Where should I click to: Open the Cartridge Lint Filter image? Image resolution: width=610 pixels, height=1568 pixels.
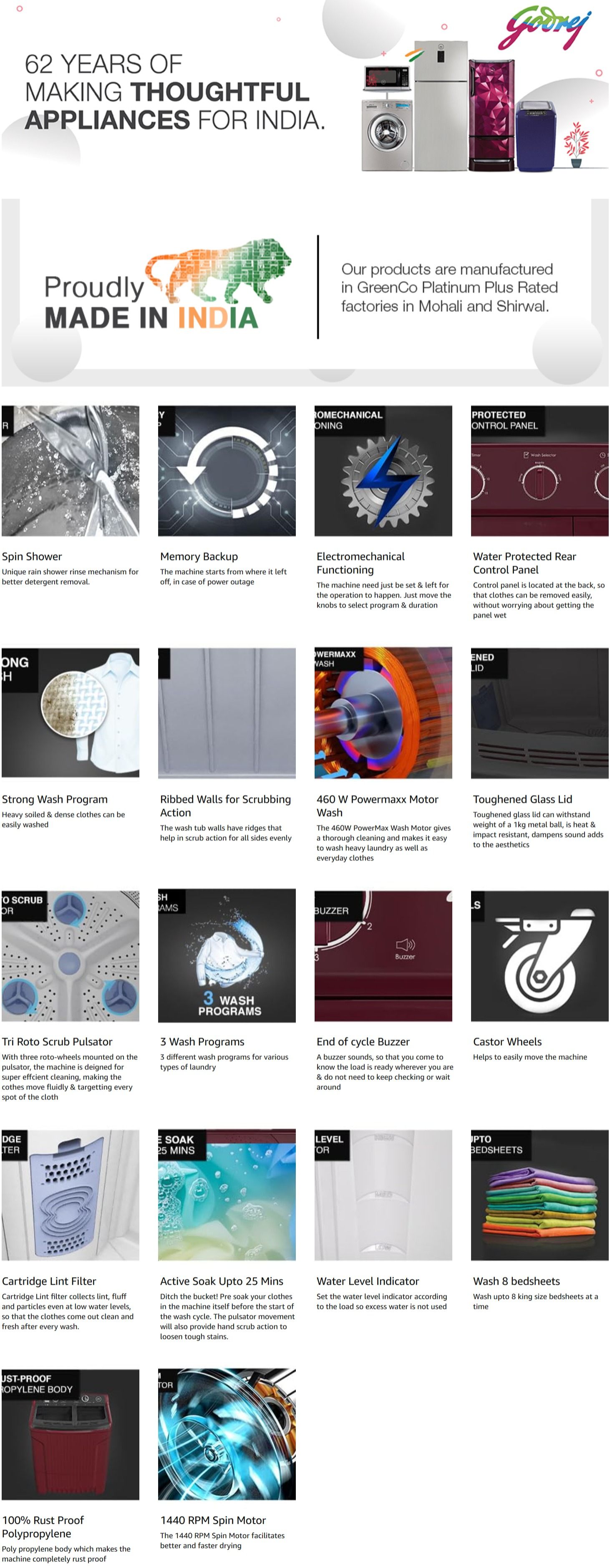pos(71,1195)
